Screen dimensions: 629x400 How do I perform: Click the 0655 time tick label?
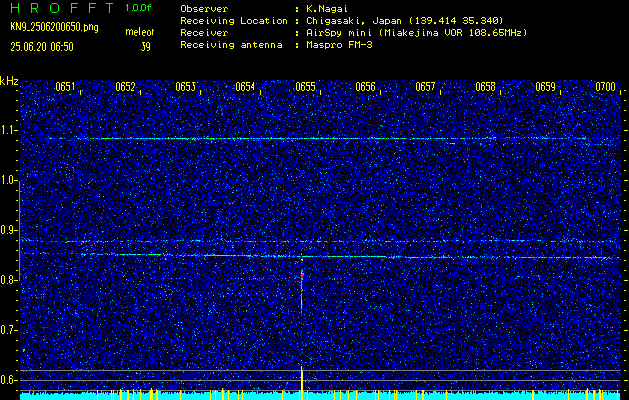305,87
